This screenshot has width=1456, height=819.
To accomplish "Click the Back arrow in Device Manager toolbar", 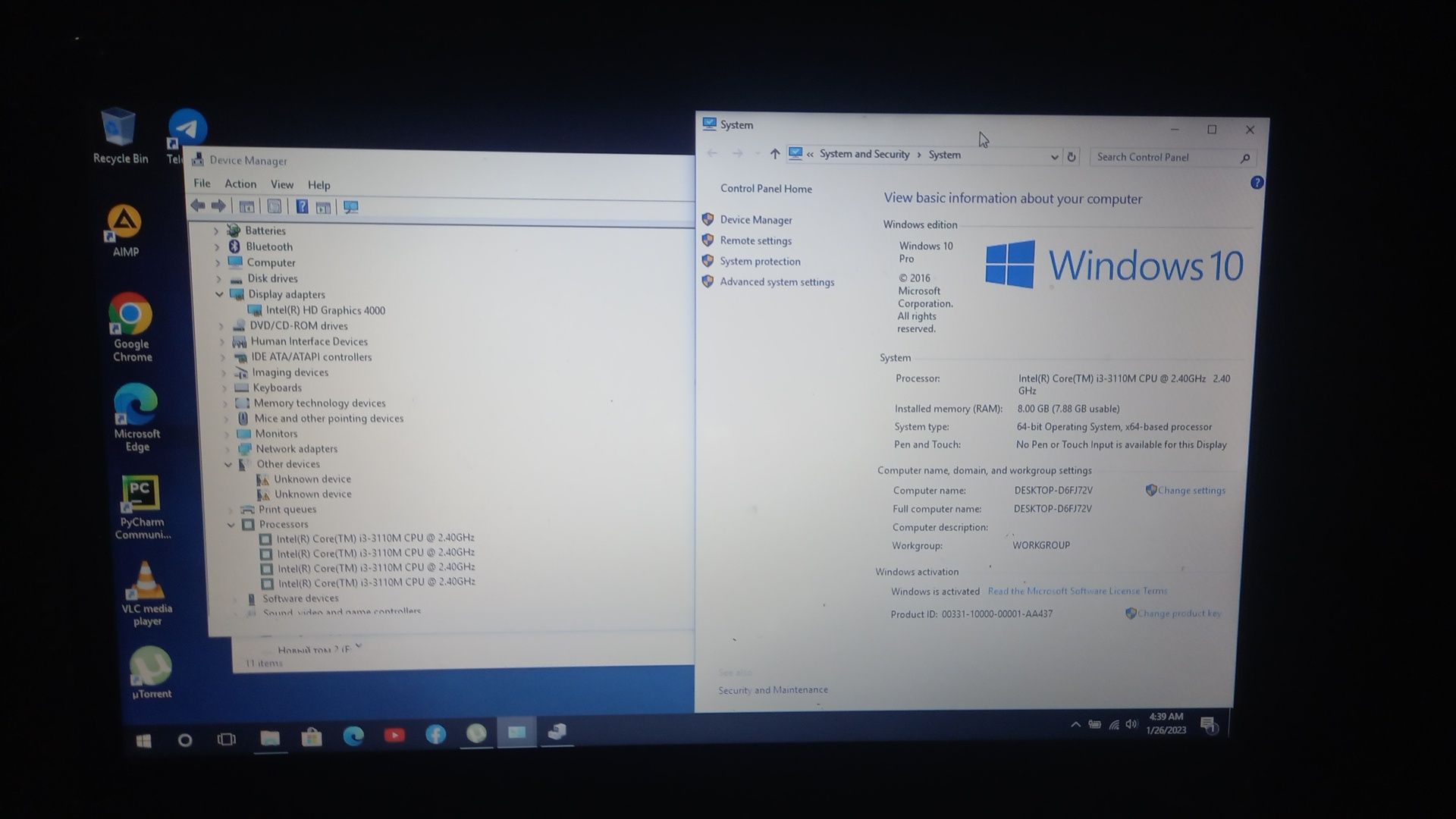I will (198, 206).
